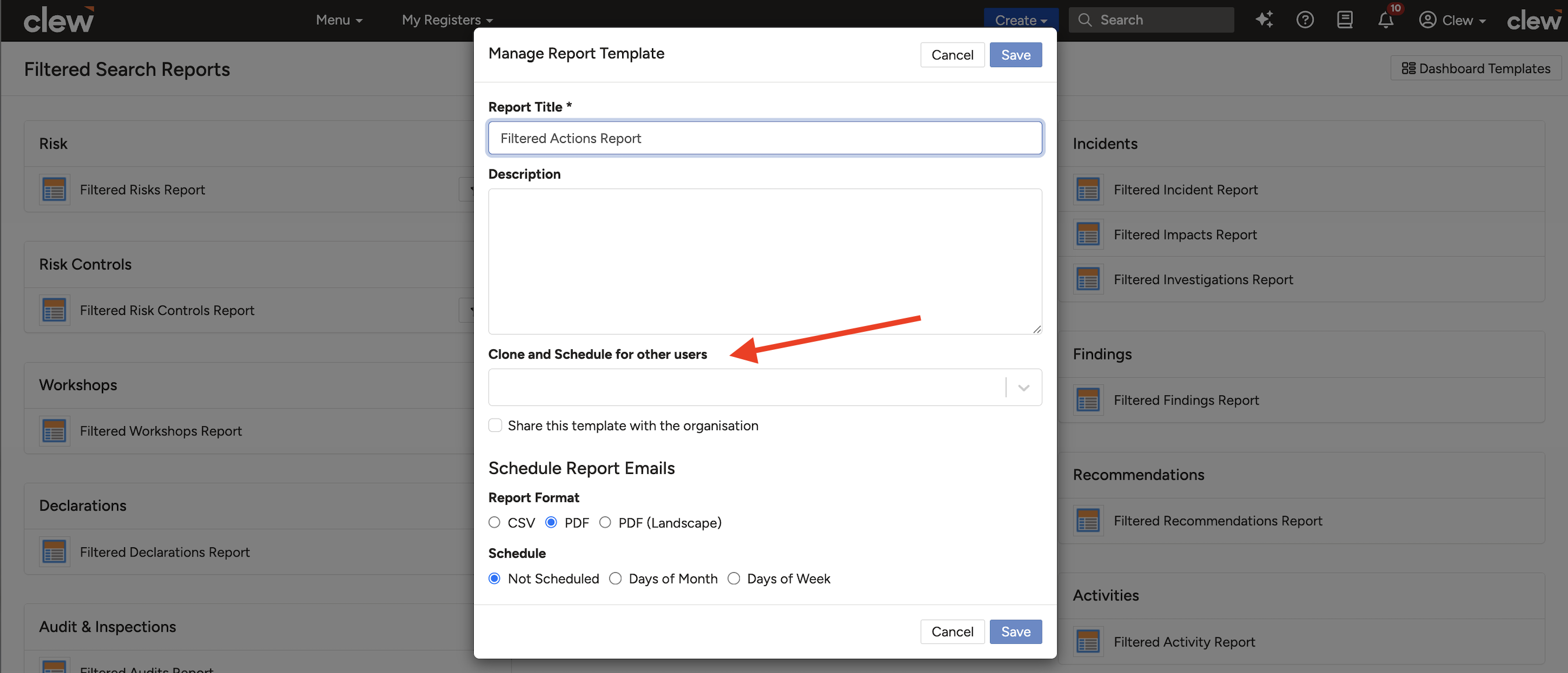
Task: Choose Days of Week schedule
Action: click(x=733, y=579)
